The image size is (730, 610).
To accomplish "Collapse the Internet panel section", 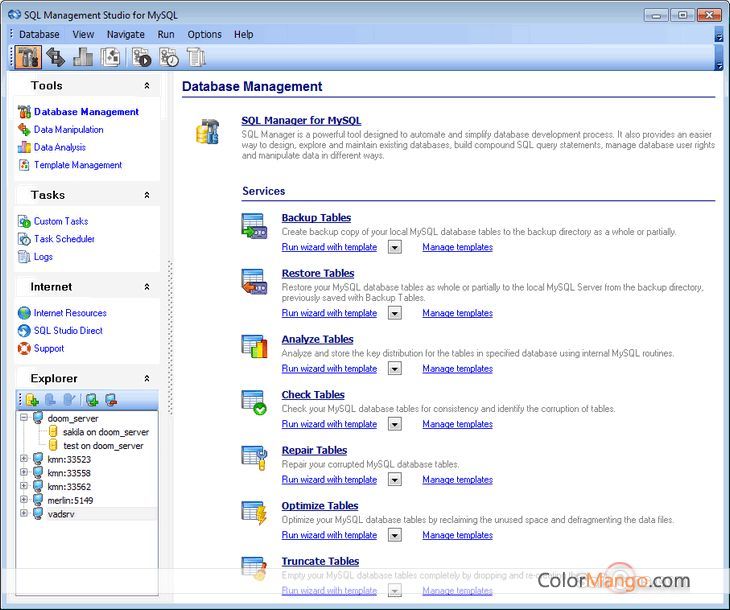I will point(147,287).
